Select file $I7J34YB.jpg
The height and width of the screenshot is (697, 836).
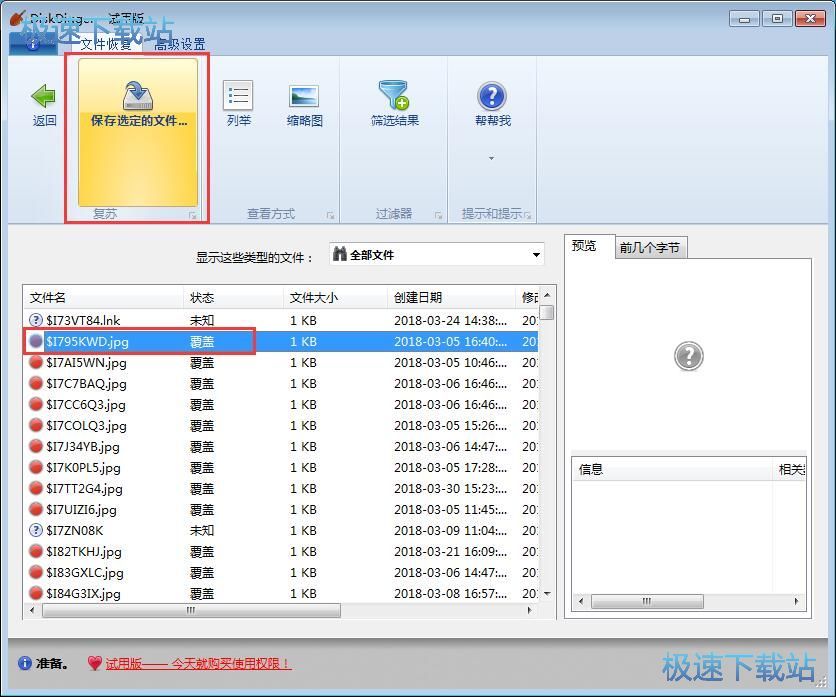click(x=83, y=446)
